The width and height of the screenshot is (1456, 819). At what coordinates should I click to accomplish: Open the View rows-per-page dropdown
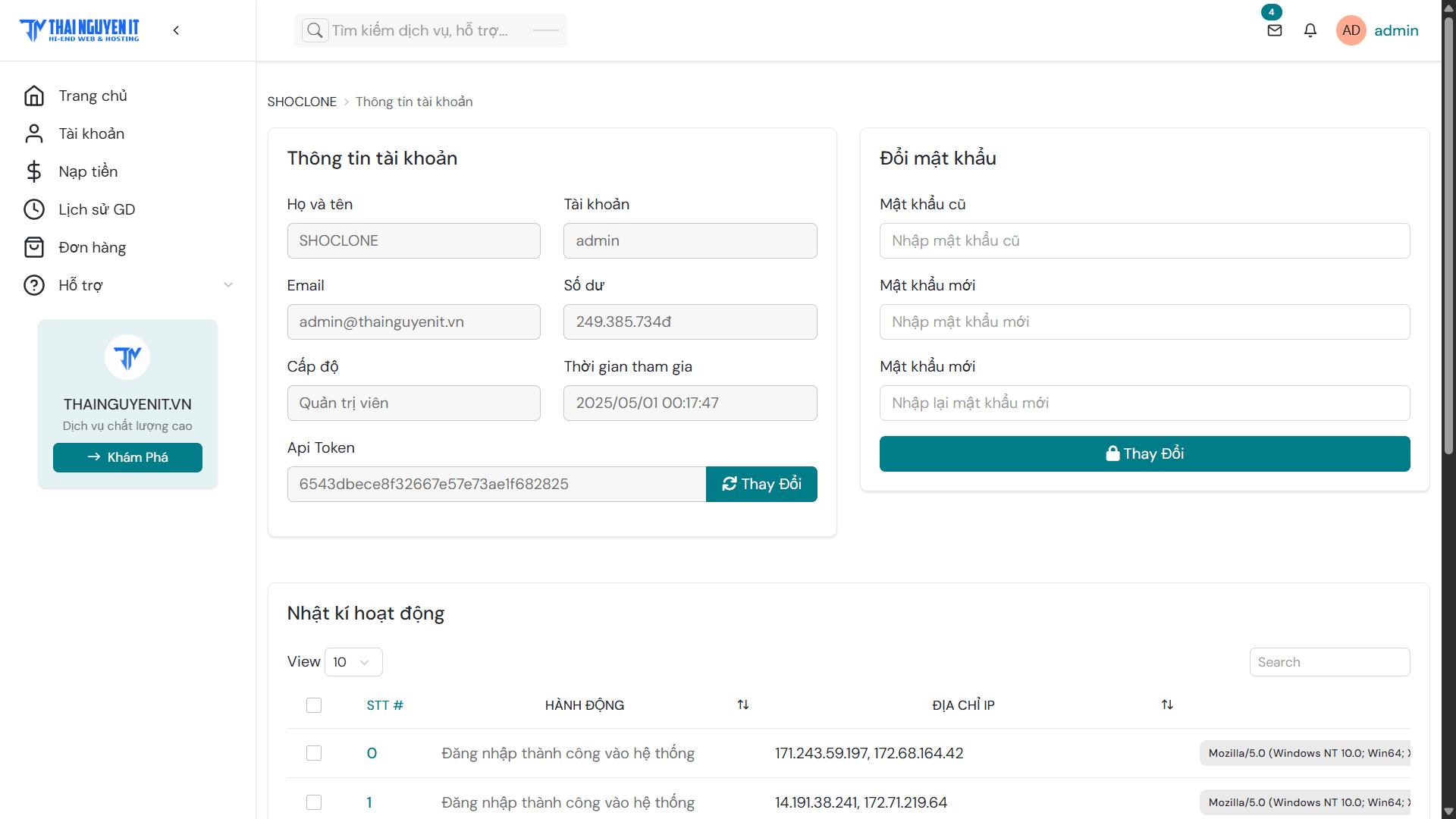coord(353,662)
